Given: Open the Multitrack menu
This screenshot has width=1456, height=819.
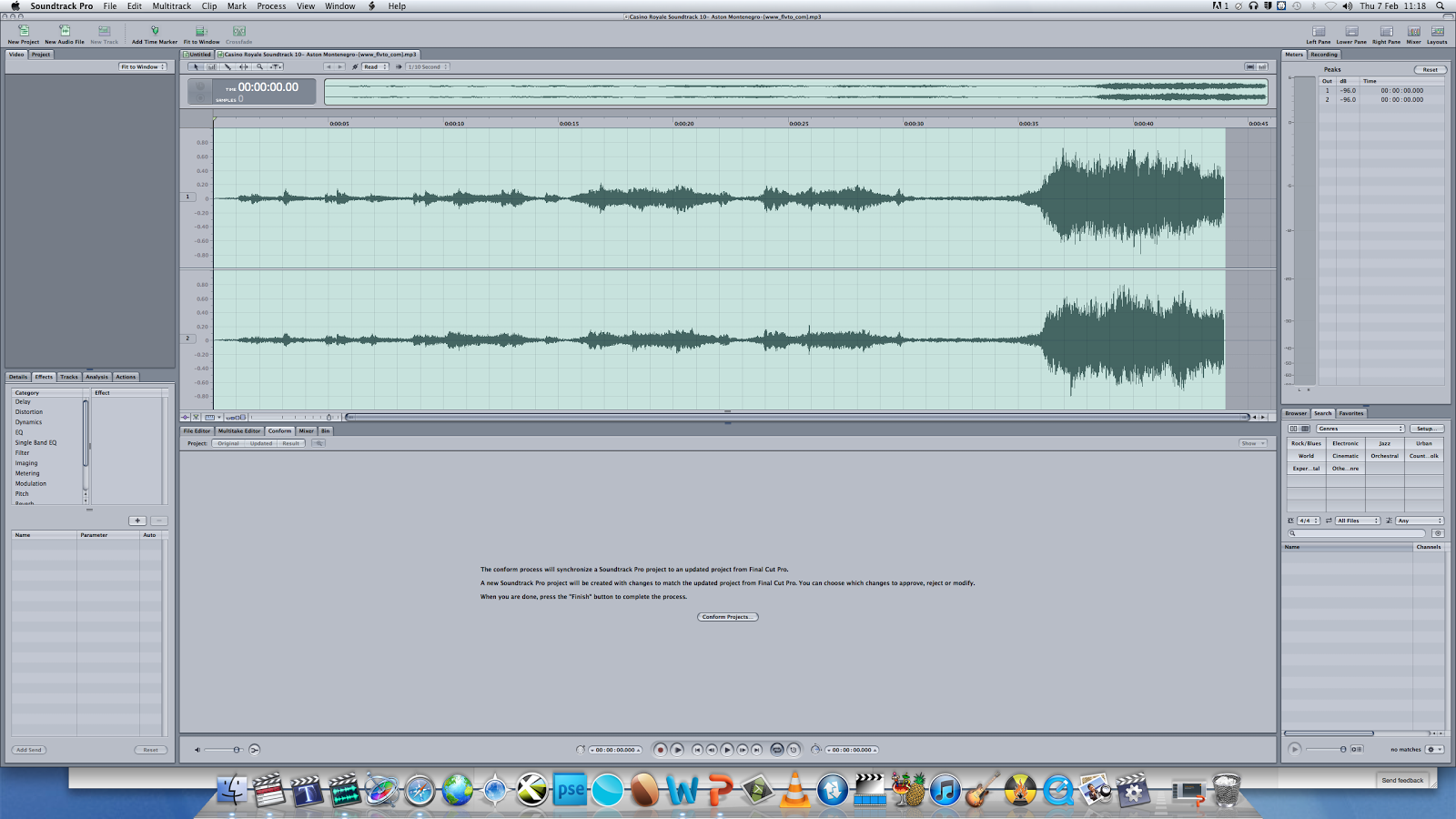Looking at the screenshot, I should coord(172,6).
